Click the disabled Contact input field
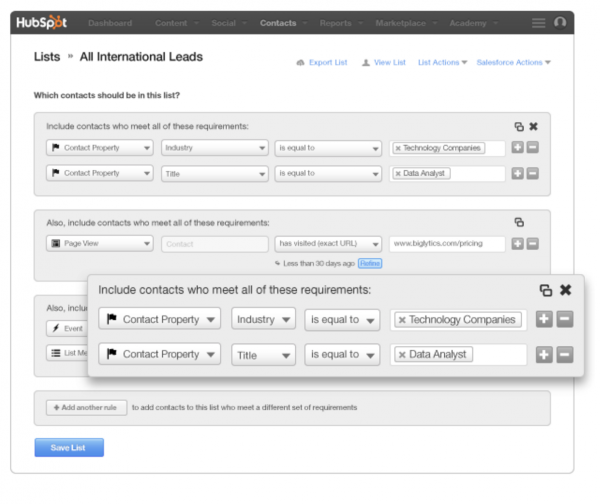 coord(215,244)
